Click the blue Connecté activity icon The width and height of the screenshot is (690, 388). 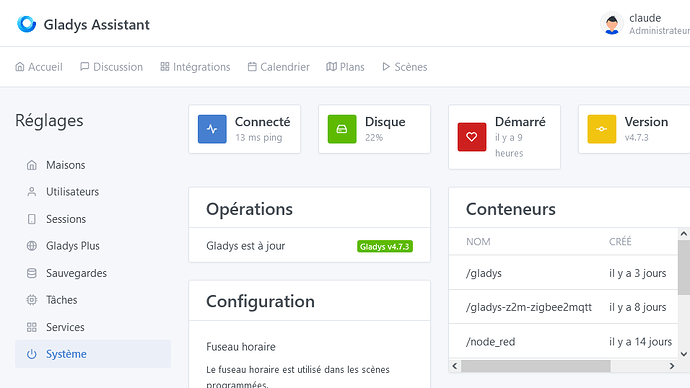click(x=212, y=129)
